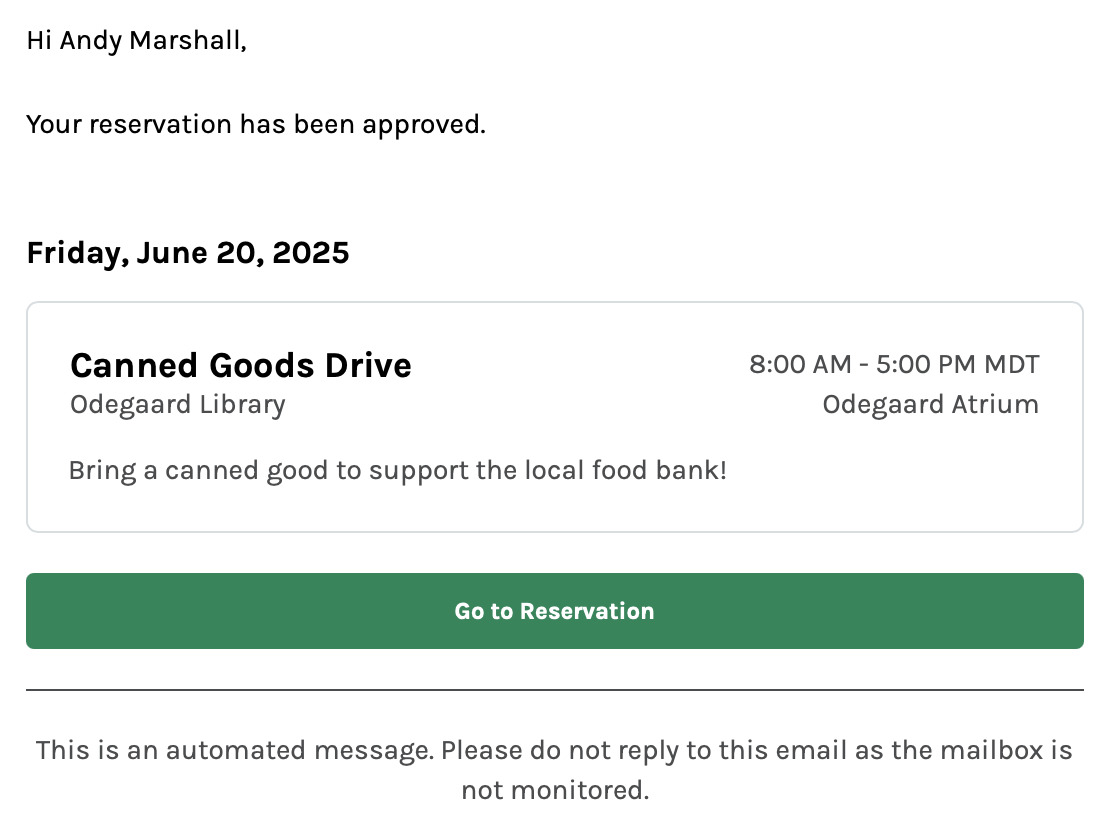Screen dimensions: 1108x838
Task: Open the Canned Goods Drive event title
Action: click(240, 366)
